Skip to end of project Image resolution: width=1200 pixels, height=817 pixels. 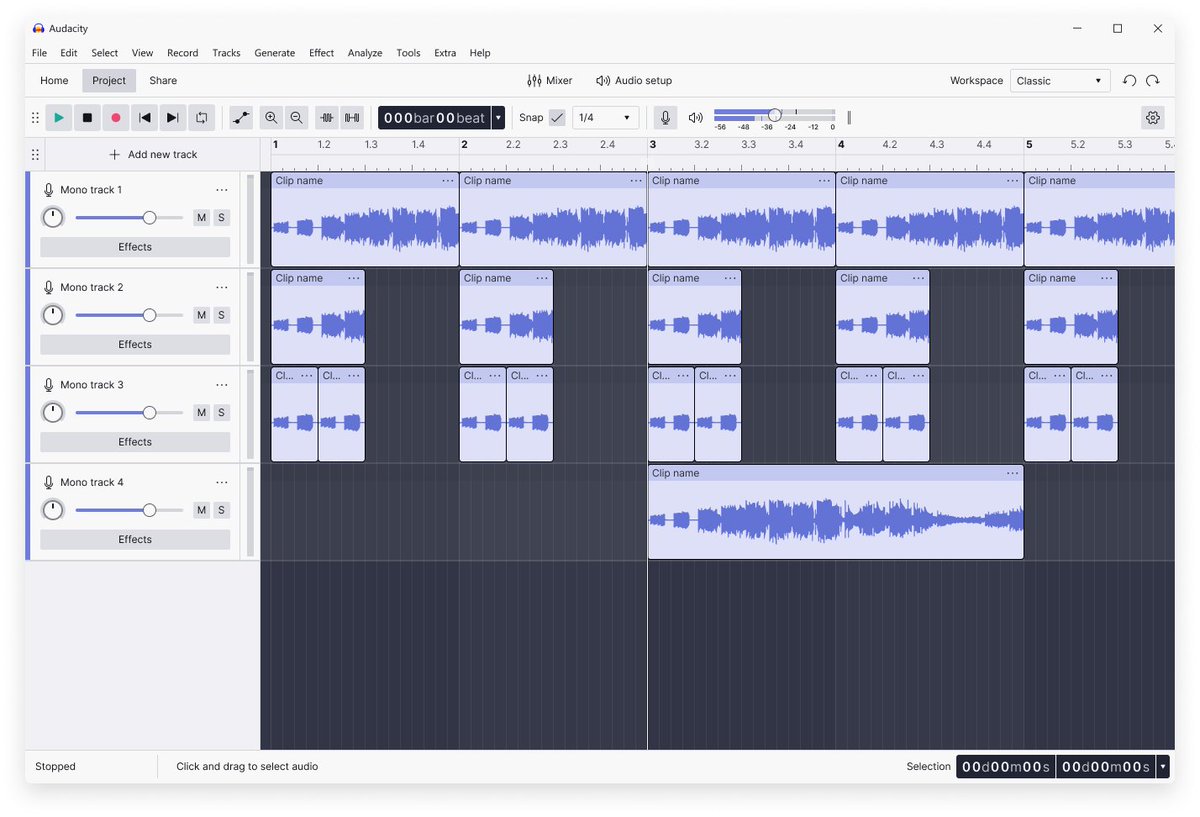(172, 118)
